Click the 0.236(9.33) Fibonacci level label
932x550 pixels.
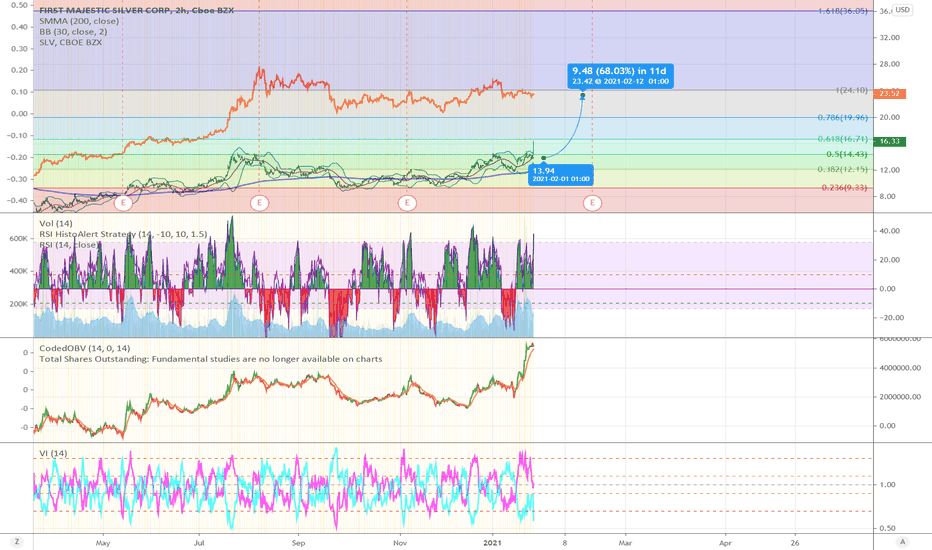tap(844, 188)
